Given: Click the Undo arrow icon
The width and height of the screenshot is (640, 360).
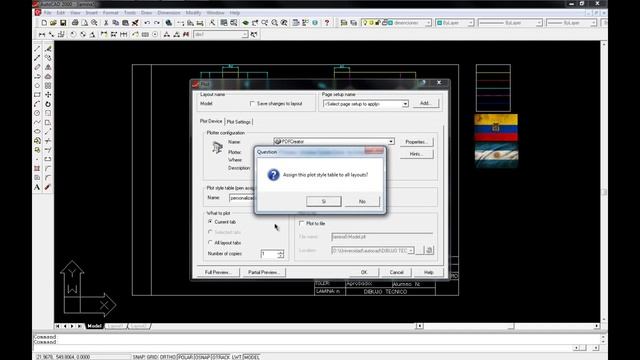Looking at the screenshot, I should (147, 23).
